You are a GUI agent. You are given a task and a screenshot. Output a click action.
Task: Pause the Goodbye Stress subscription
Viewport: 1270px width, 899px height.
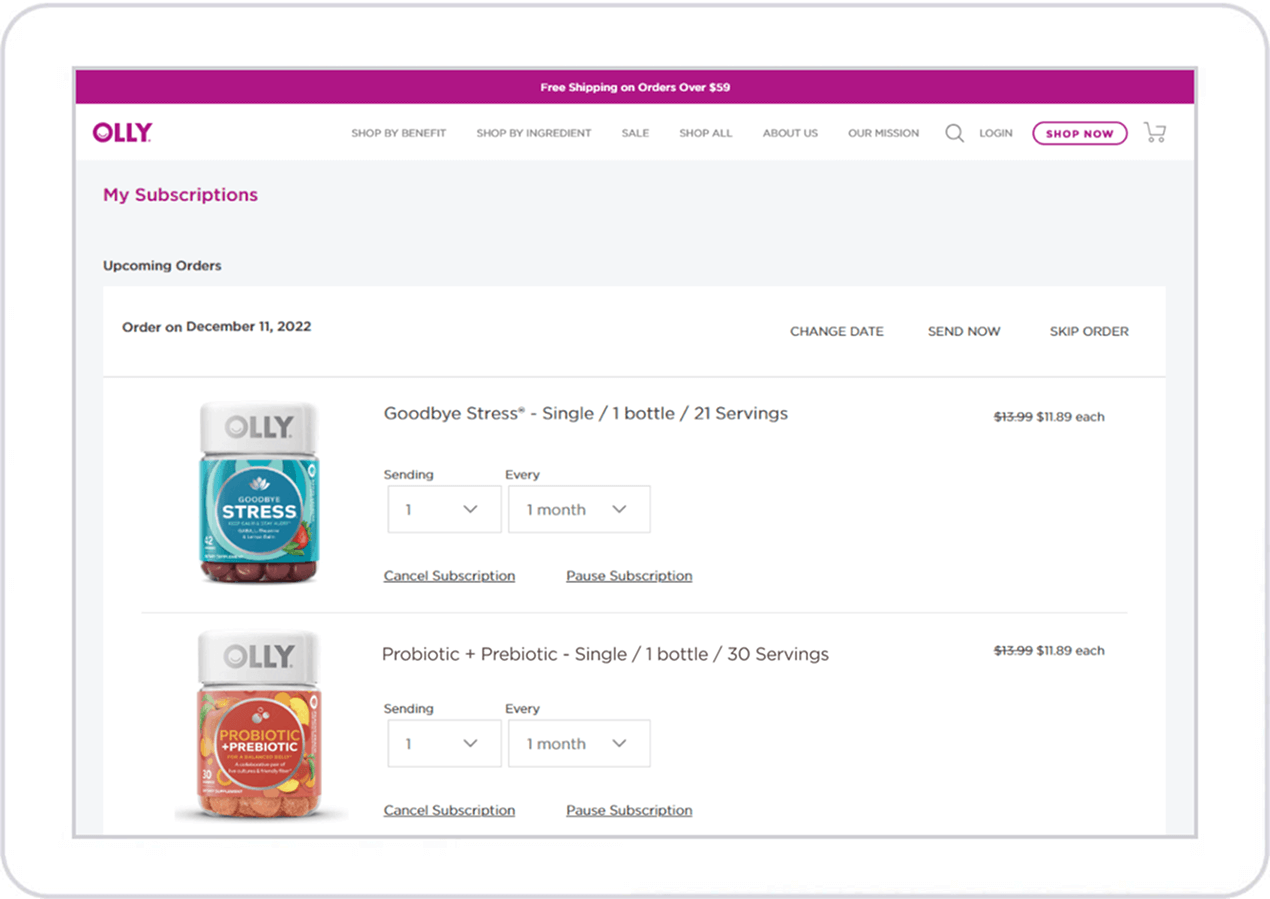coord(629,576)
